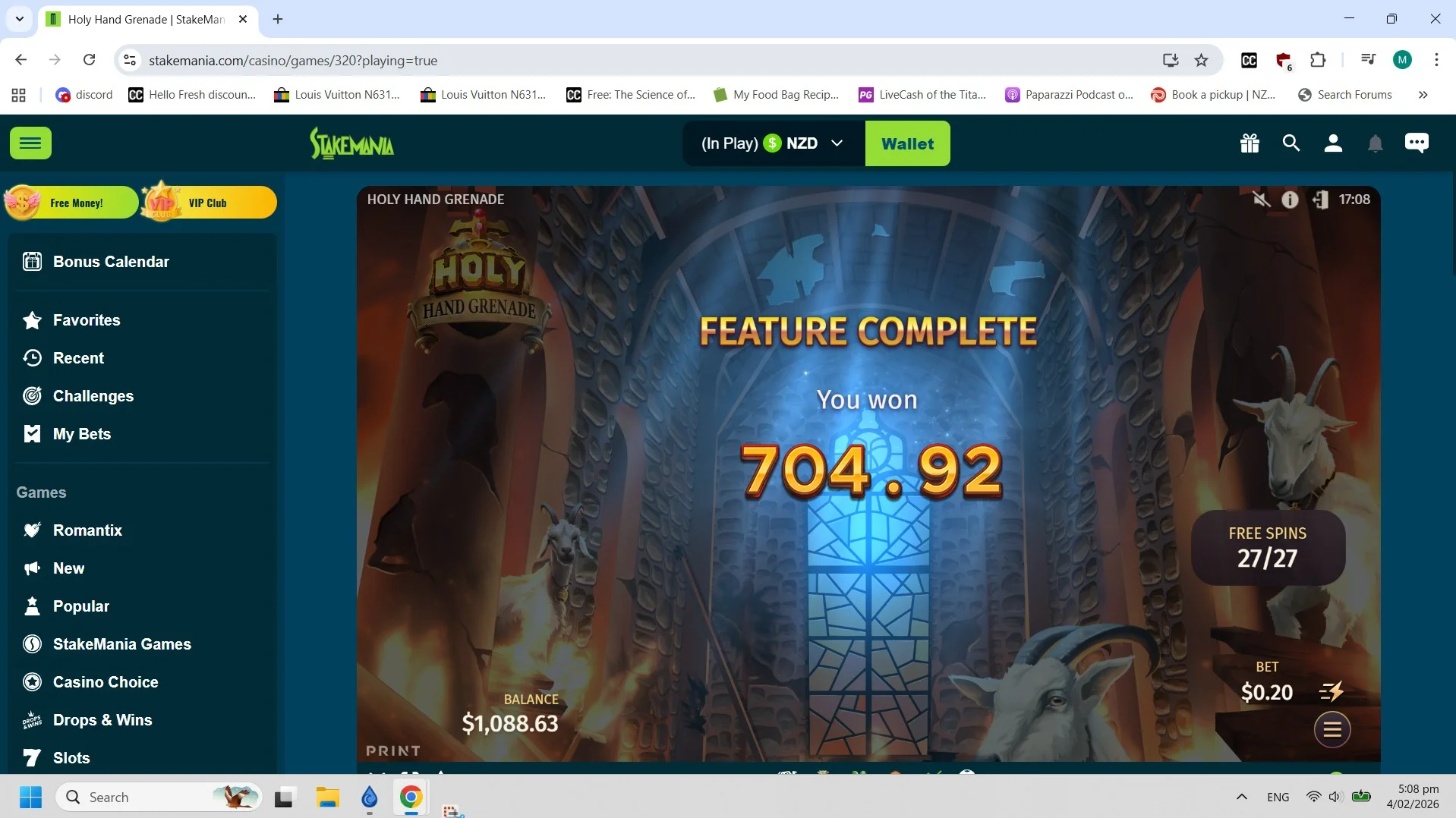Open Challenges in sidebar
Image resolution: width=1456 pixels, height=818 pixels.
[x=93, y=396]
